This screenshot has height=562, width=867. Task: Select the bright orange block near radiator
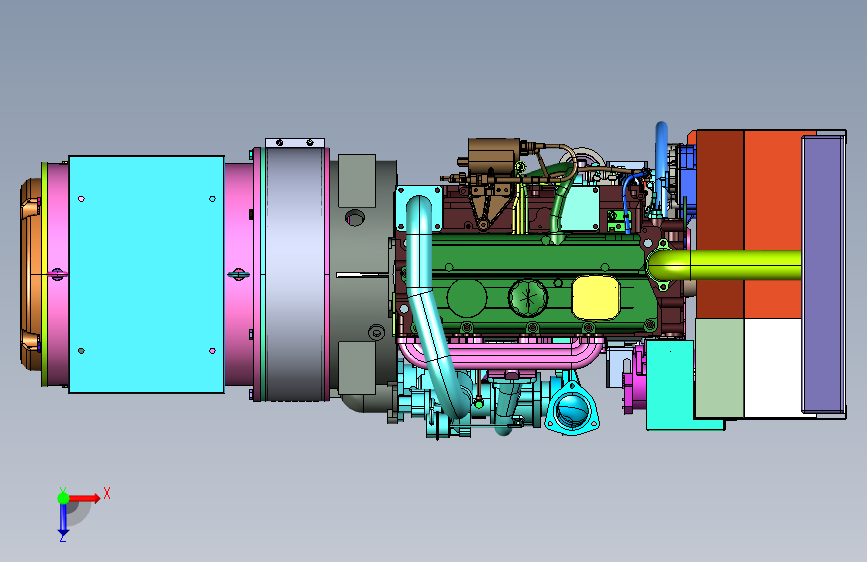click(773, 224)
